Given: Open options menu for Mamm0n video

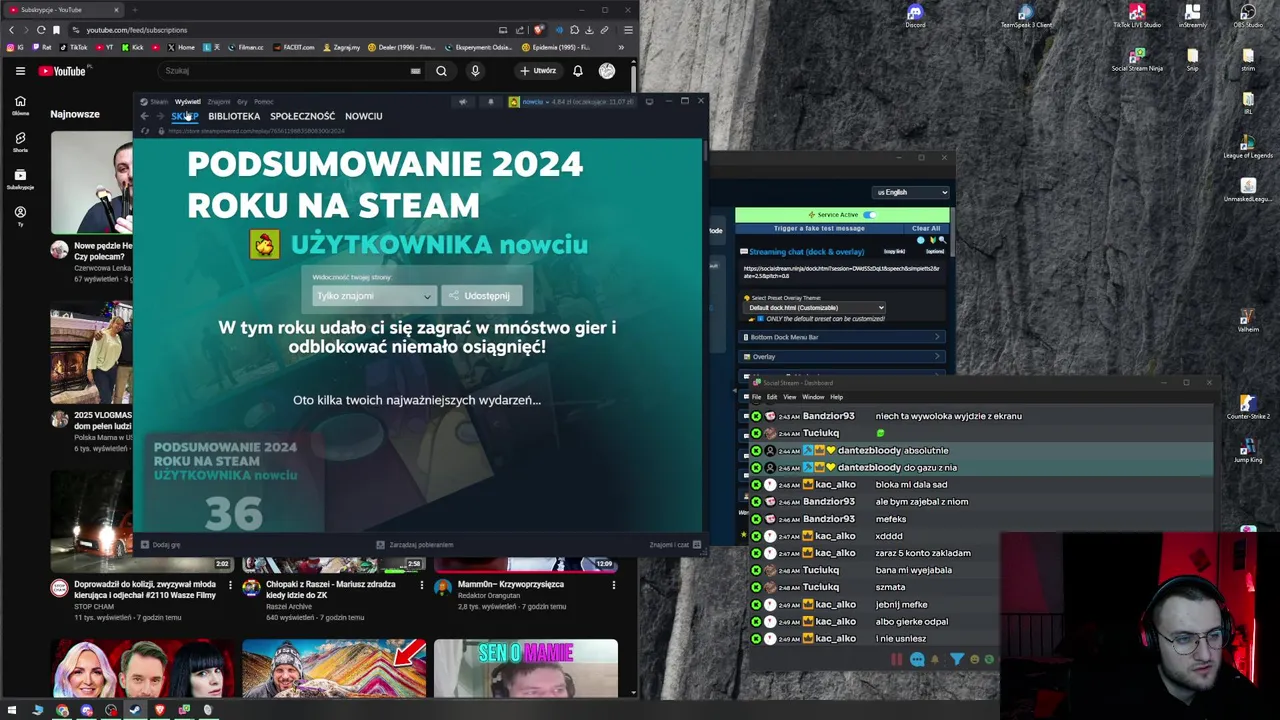Looking at the screenshot, I should tap(614, 585).
